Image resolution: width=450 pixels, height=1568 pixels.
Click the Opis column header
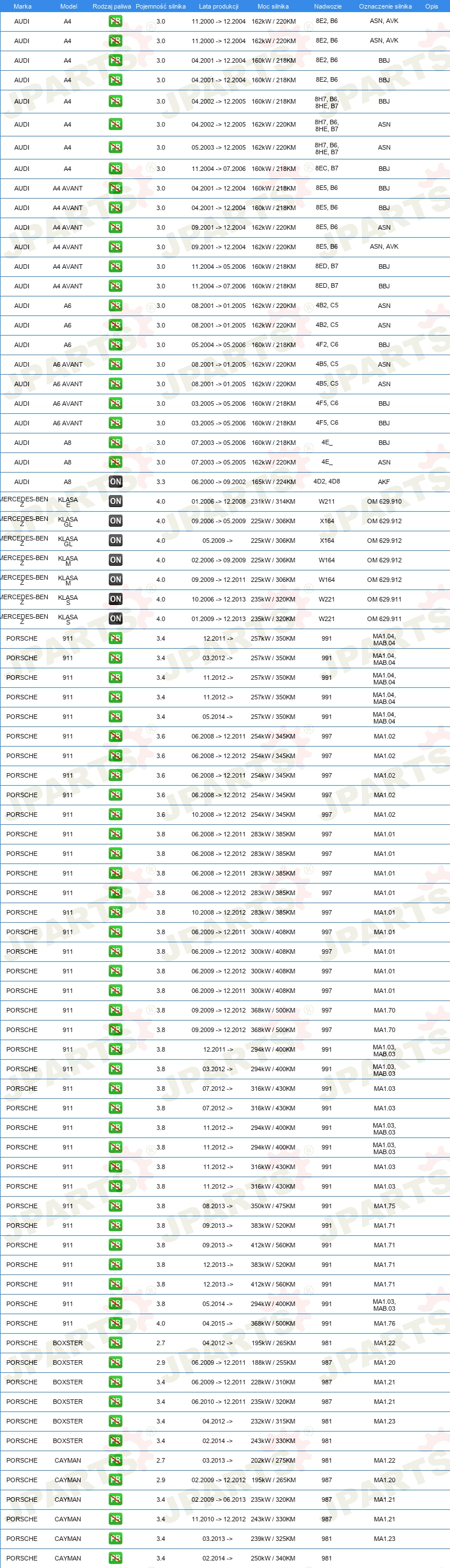pos(431,6)
